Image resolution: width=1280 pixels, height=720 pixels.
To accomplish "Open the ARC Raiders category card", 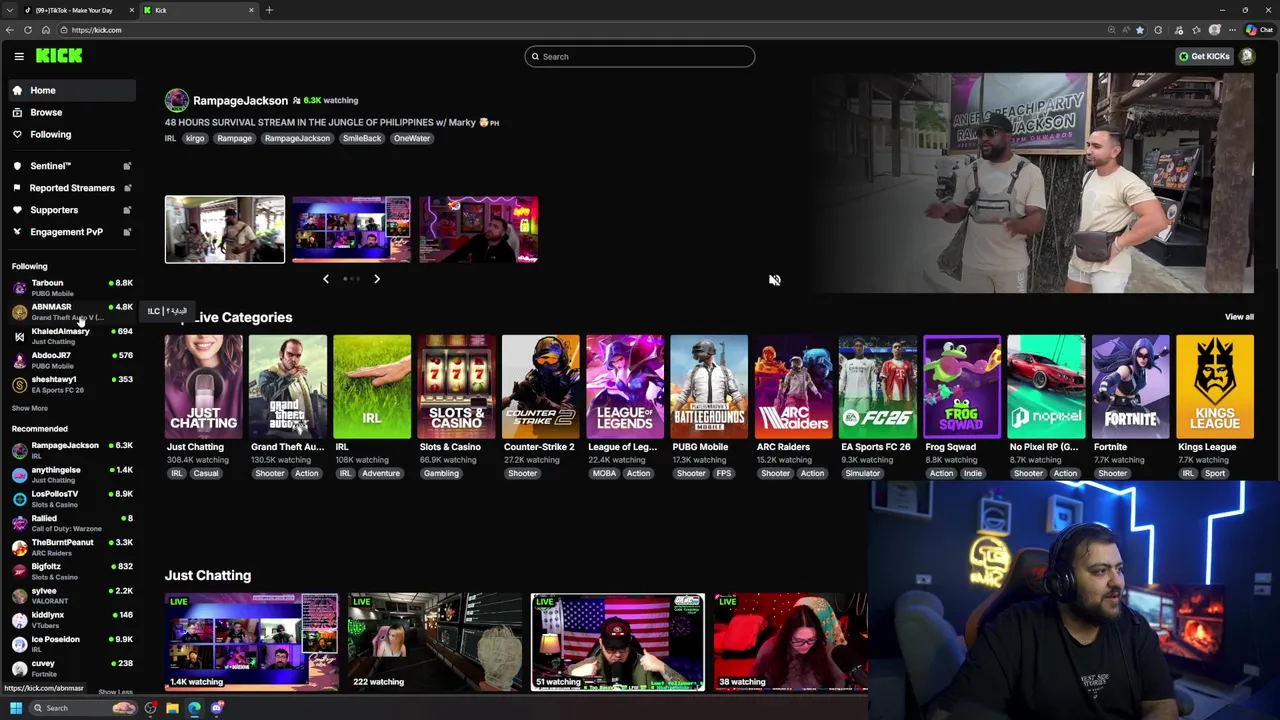I will (x=793, y=387).
